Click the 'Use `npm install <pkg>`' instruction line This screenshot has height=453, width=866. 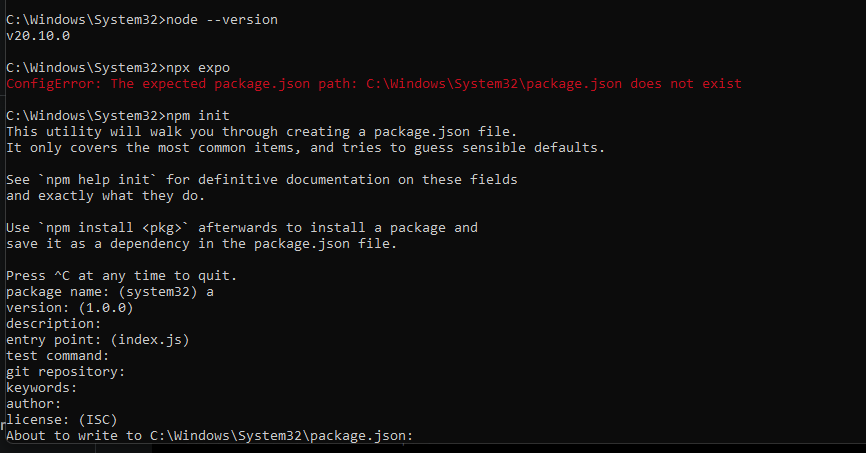(242, 228)
